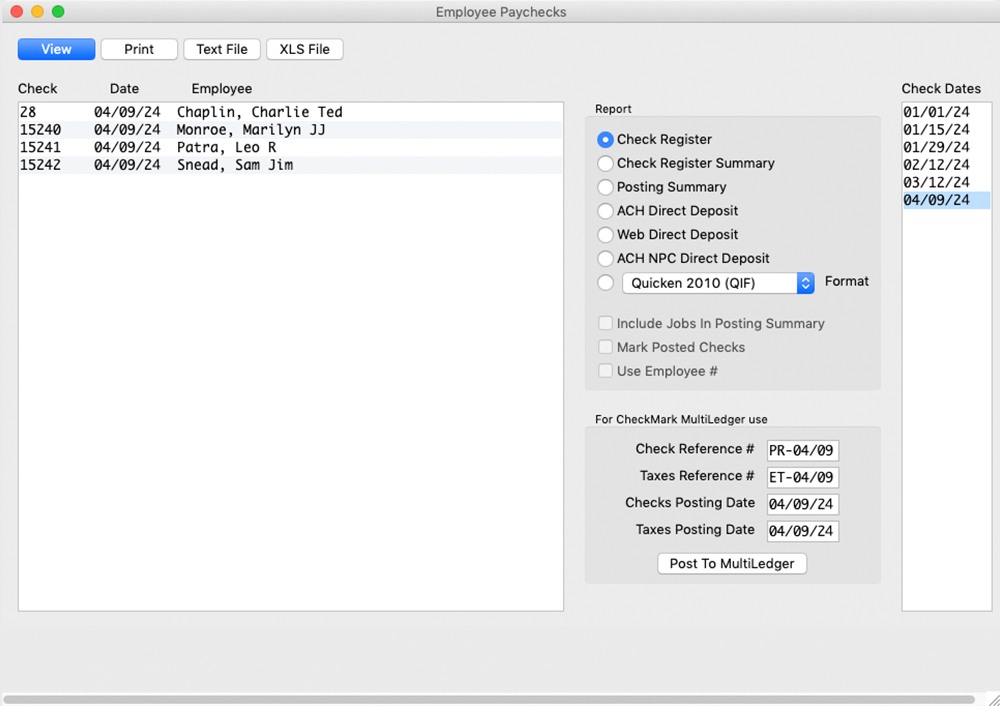Choose the ACH NPC Direct Deposit report
The width and height of the screenshot is (1000, 706).
(x=605, y=258)
